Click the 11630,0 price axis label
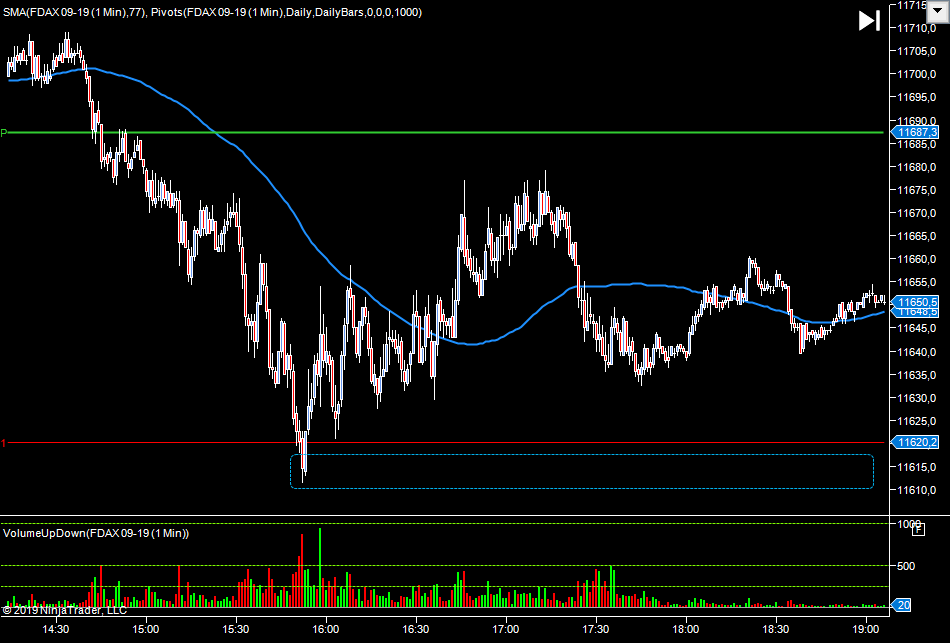The image size is (950, 643). [917, 398]
